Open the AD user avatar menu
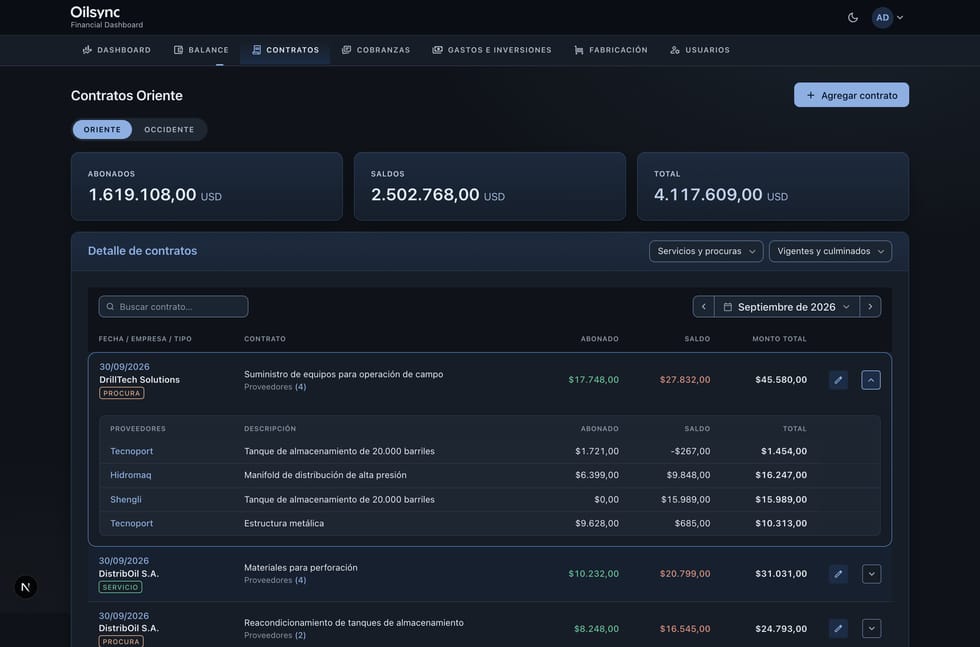Screen dimensions: 980x647 (882, 18)
